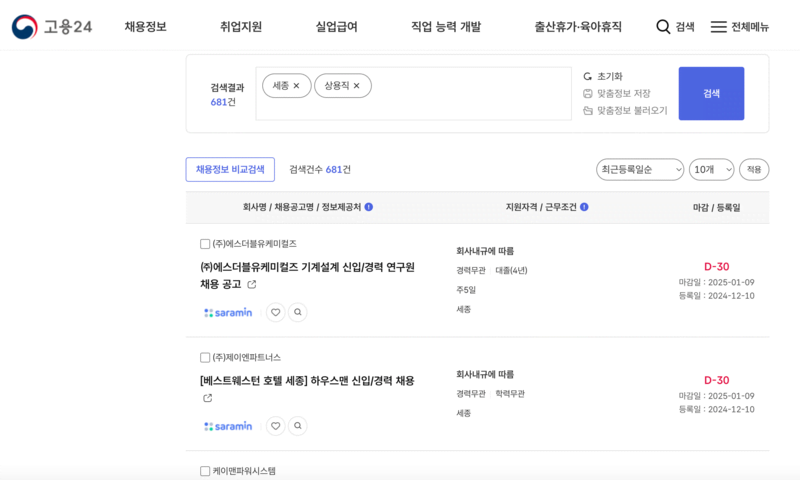Click the 상용직 filter tag
This screenshot has height=480, width=800.
coord(343,86)
